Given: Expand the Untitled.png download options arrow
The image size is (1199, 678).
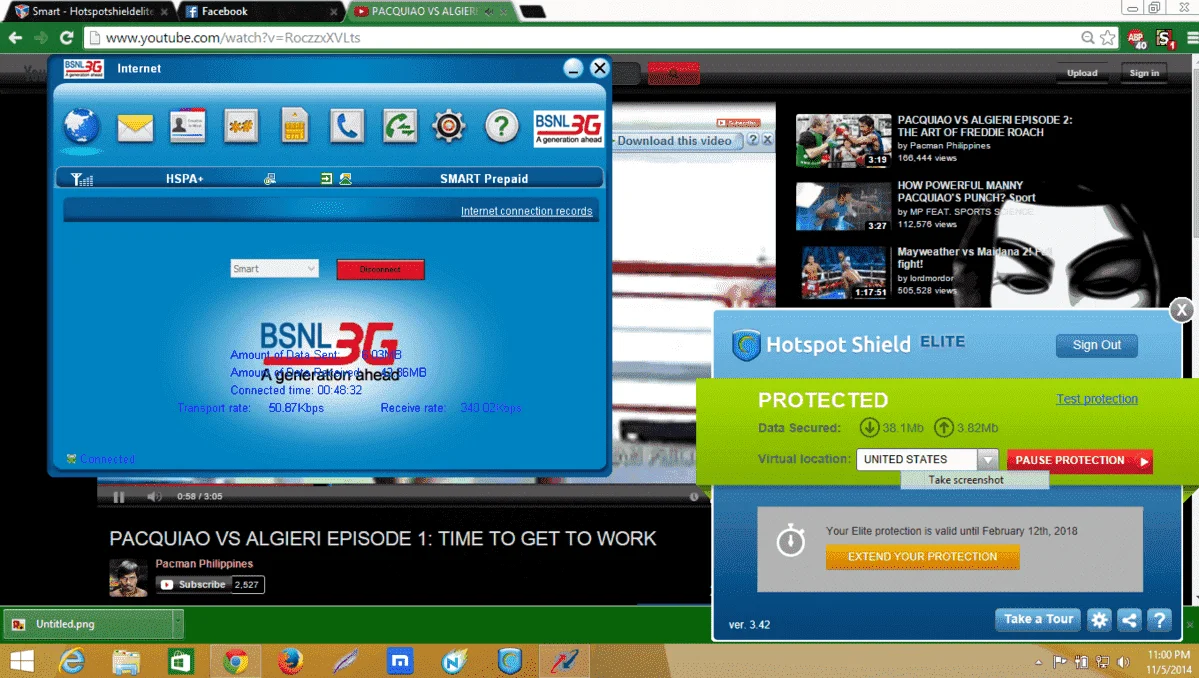Looking at the screenshot, I should 177,624.
